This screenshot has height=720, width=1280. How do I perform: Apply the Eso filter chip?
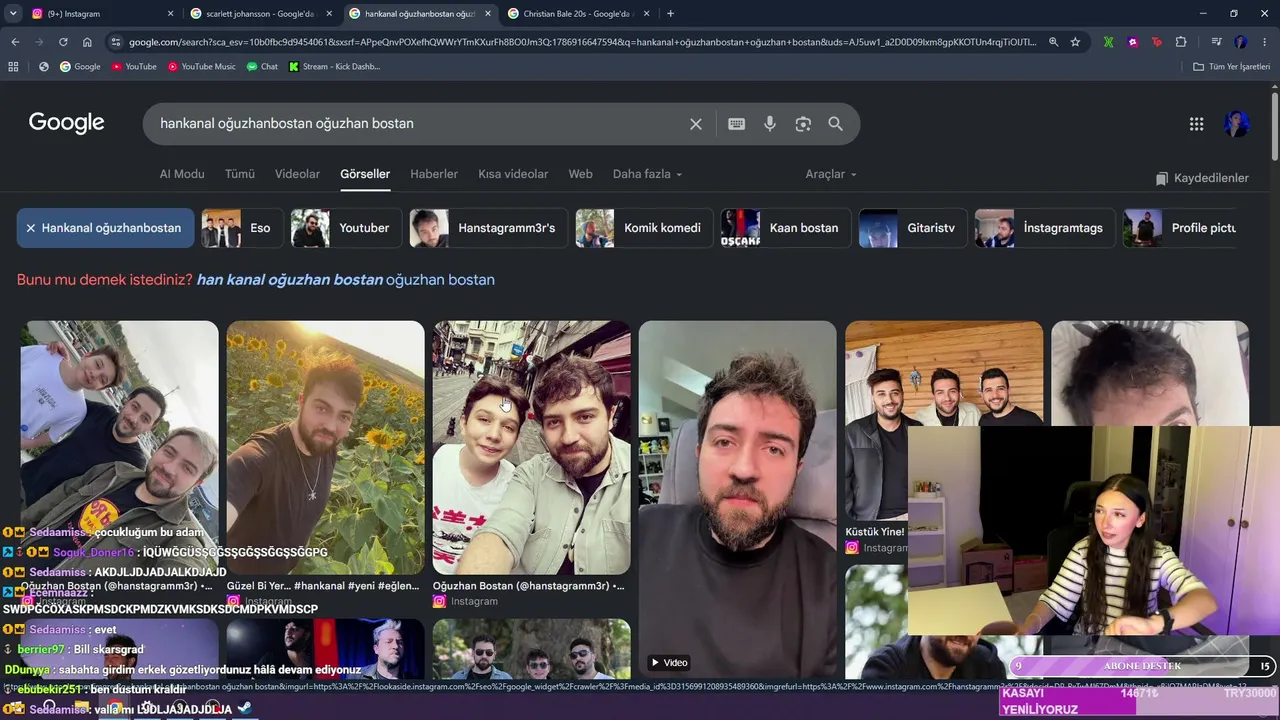click(x=243, y=228)
